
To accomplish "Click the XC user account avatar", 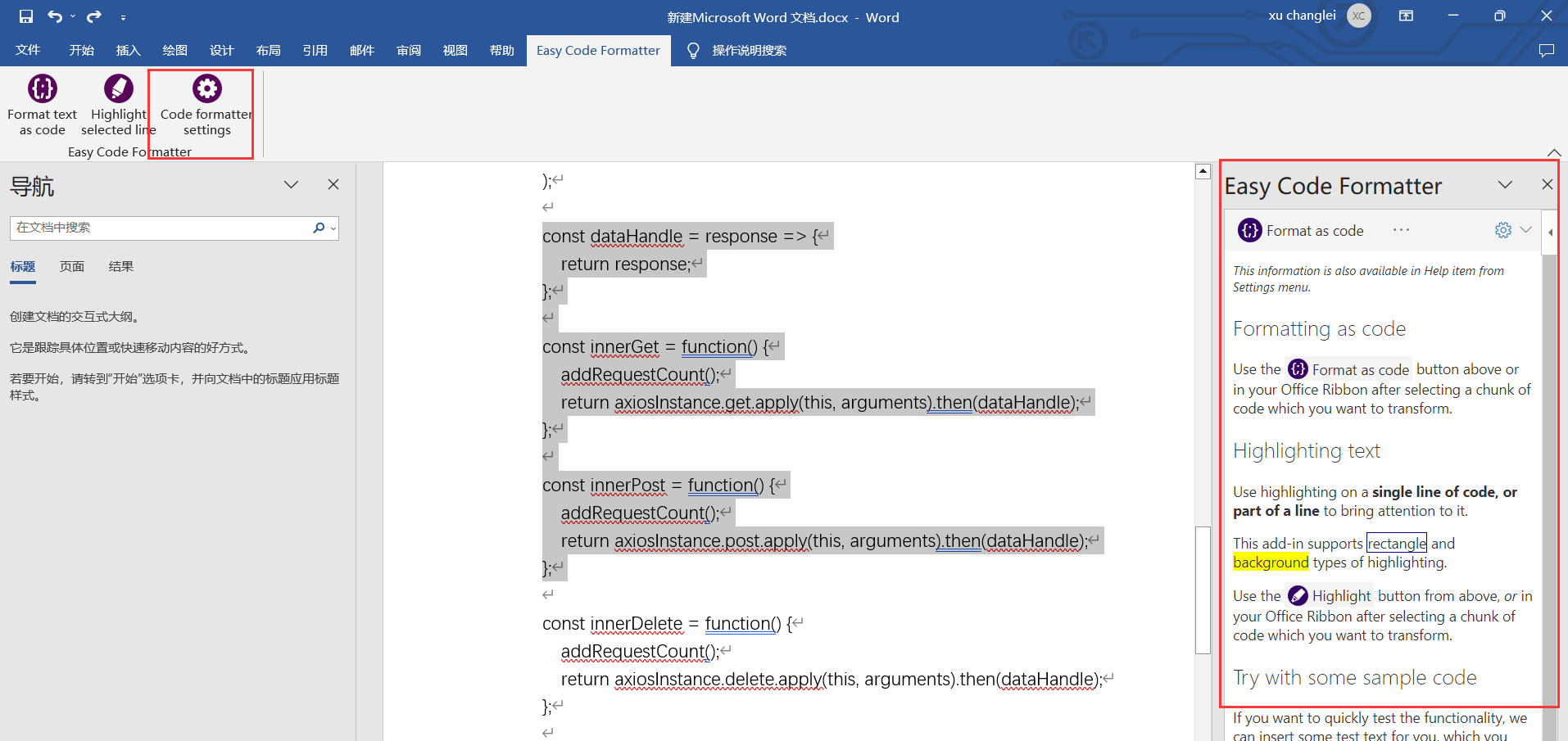I will [1359, 16].
